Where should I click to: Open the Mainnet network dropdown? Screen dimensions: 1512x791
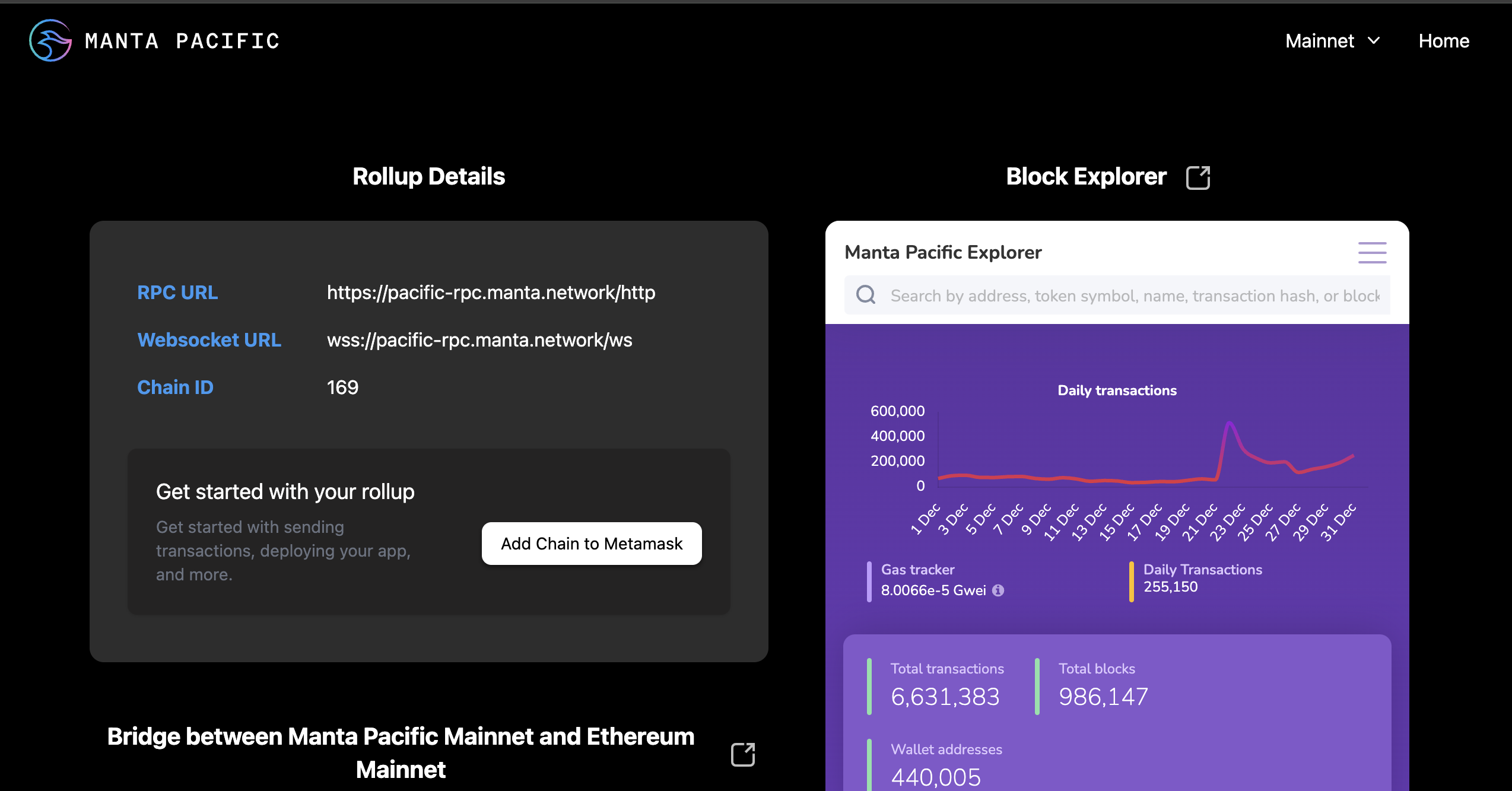pos(1333,41)
